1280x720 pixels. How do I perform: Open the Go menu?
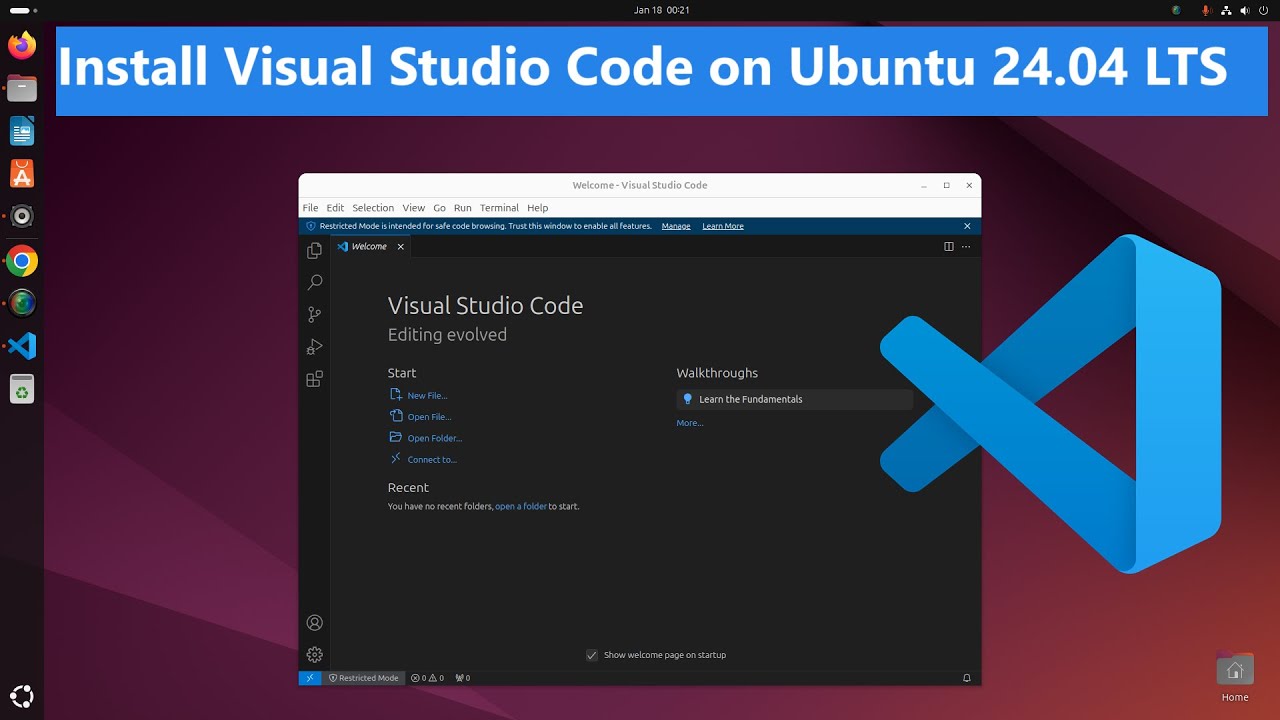[x=439, y=208]
